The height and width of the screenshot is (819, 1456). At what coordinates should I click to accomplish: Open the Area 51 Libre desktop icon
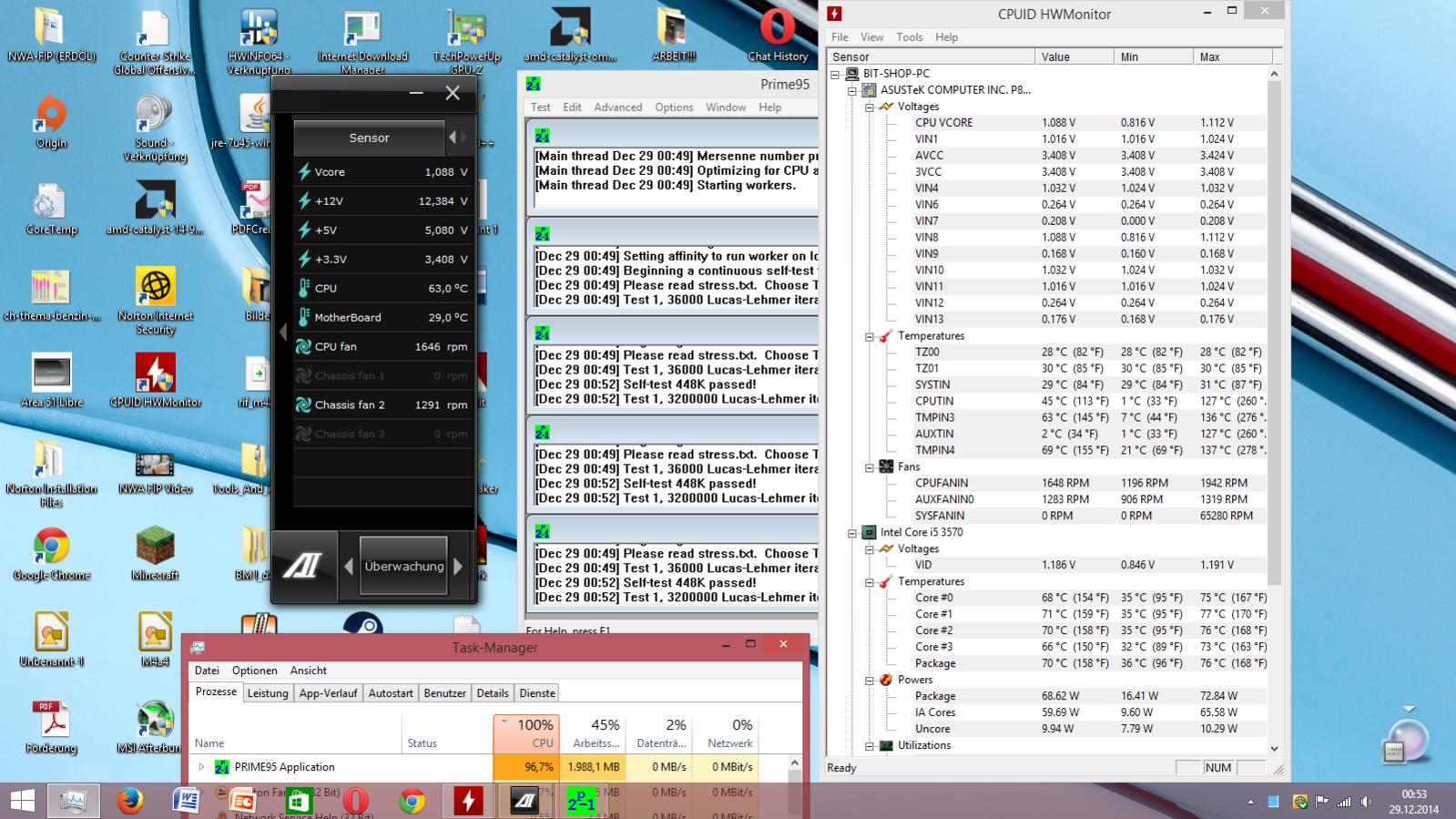[51, 381]
